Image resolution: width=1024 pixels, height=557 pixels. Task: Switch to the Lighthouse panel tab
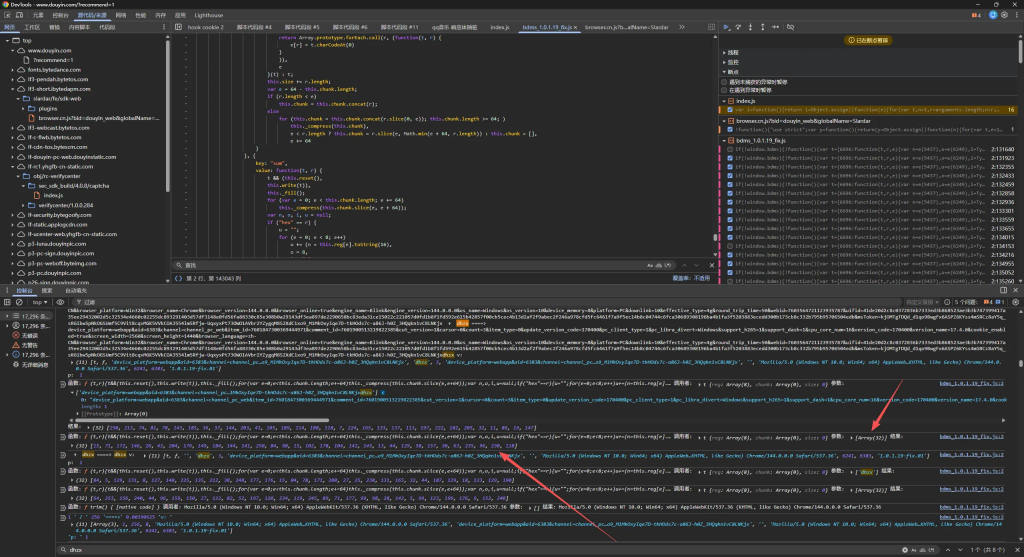click(207, 16)
